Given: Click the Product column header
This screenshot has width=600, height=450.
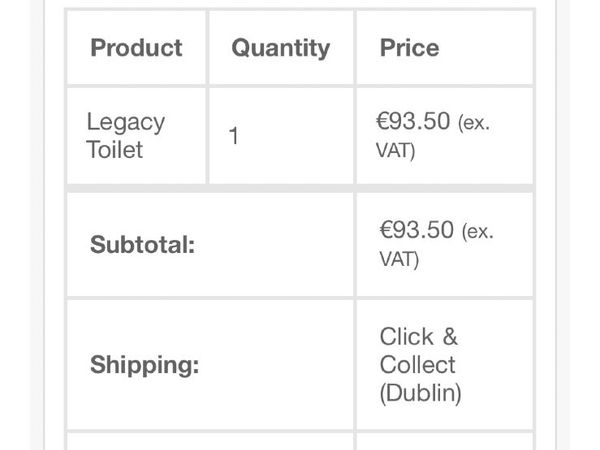Looking at the screenshot, I should 136,48.
